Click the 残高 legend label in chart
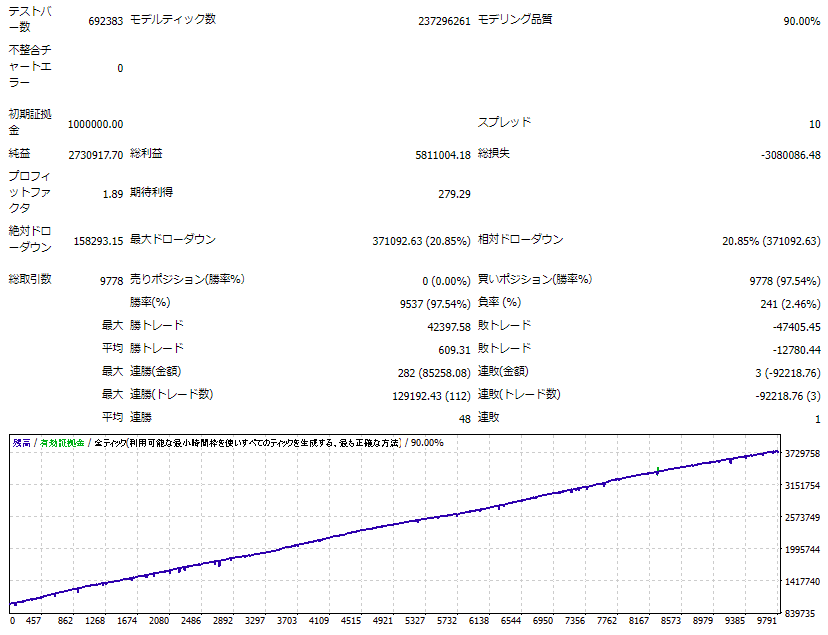828x635 pixels. click(20, 442)
